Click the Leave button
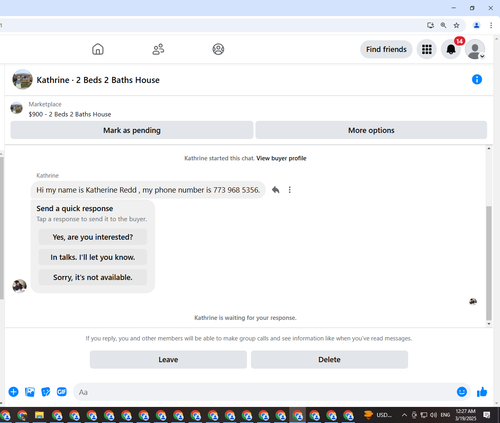The height and width of the screenshot is (423, 500). tap(168, 359)
